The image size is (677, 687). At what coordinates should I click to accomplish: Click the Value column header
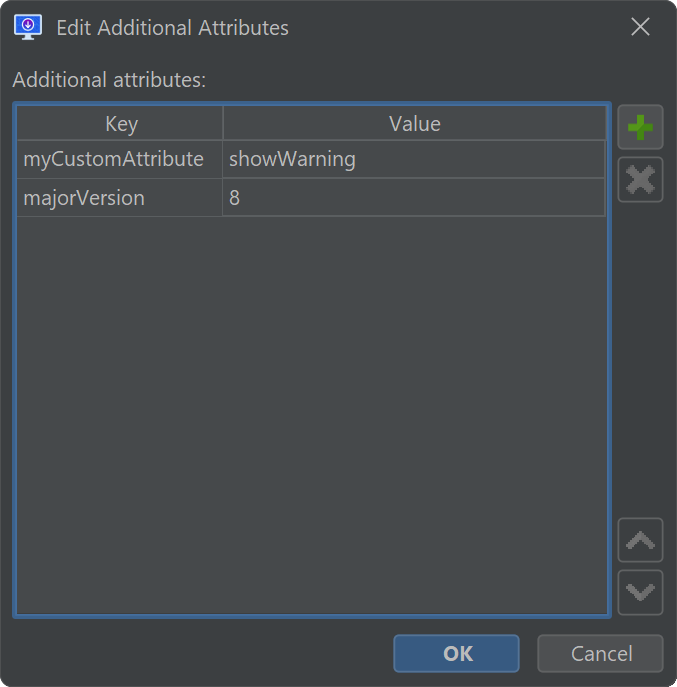tap(415, 124)
